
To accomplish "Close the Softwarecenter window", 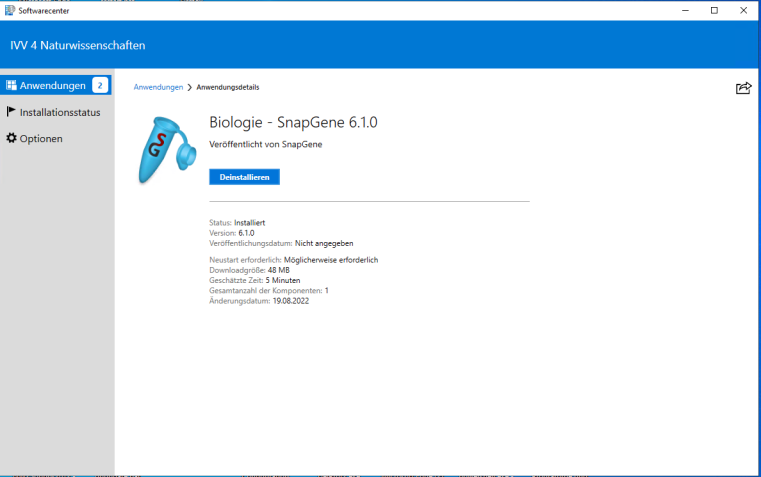I will 743,10.
